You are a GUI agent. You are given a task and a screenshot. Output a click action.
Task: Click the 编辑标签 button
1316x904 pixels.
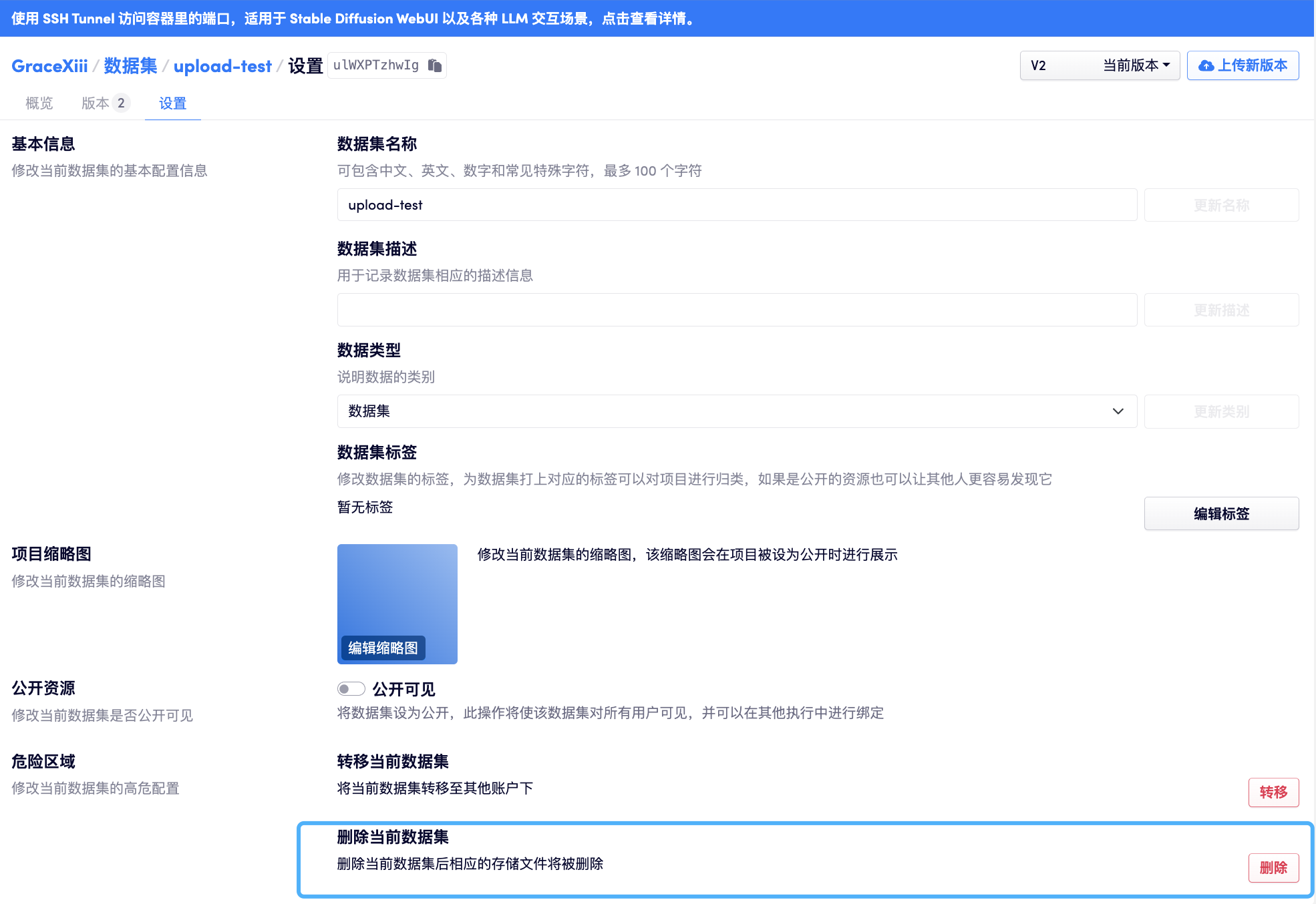(1220, 513)
